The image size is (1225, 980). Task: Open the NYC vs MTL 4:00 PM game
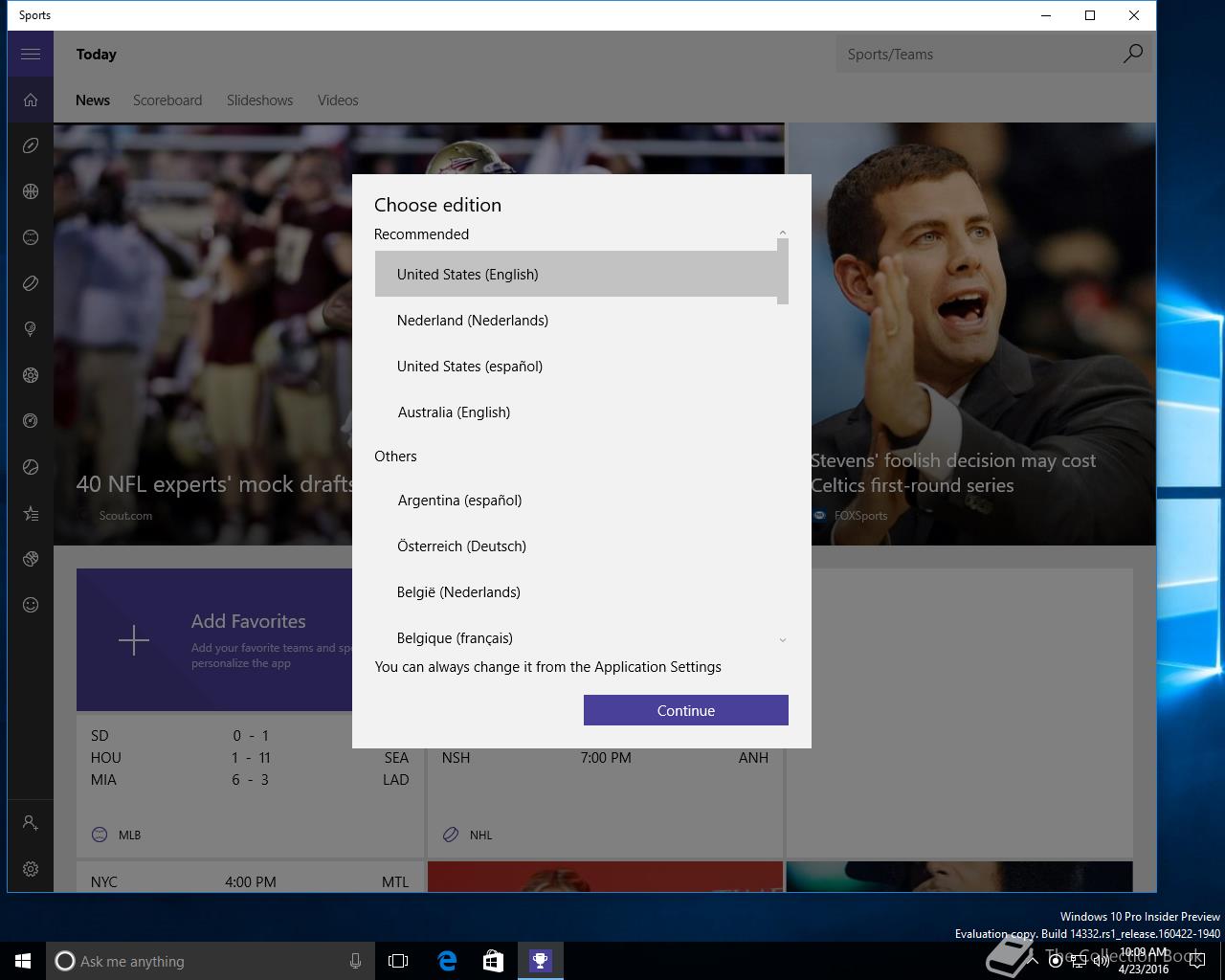point(250,881)
